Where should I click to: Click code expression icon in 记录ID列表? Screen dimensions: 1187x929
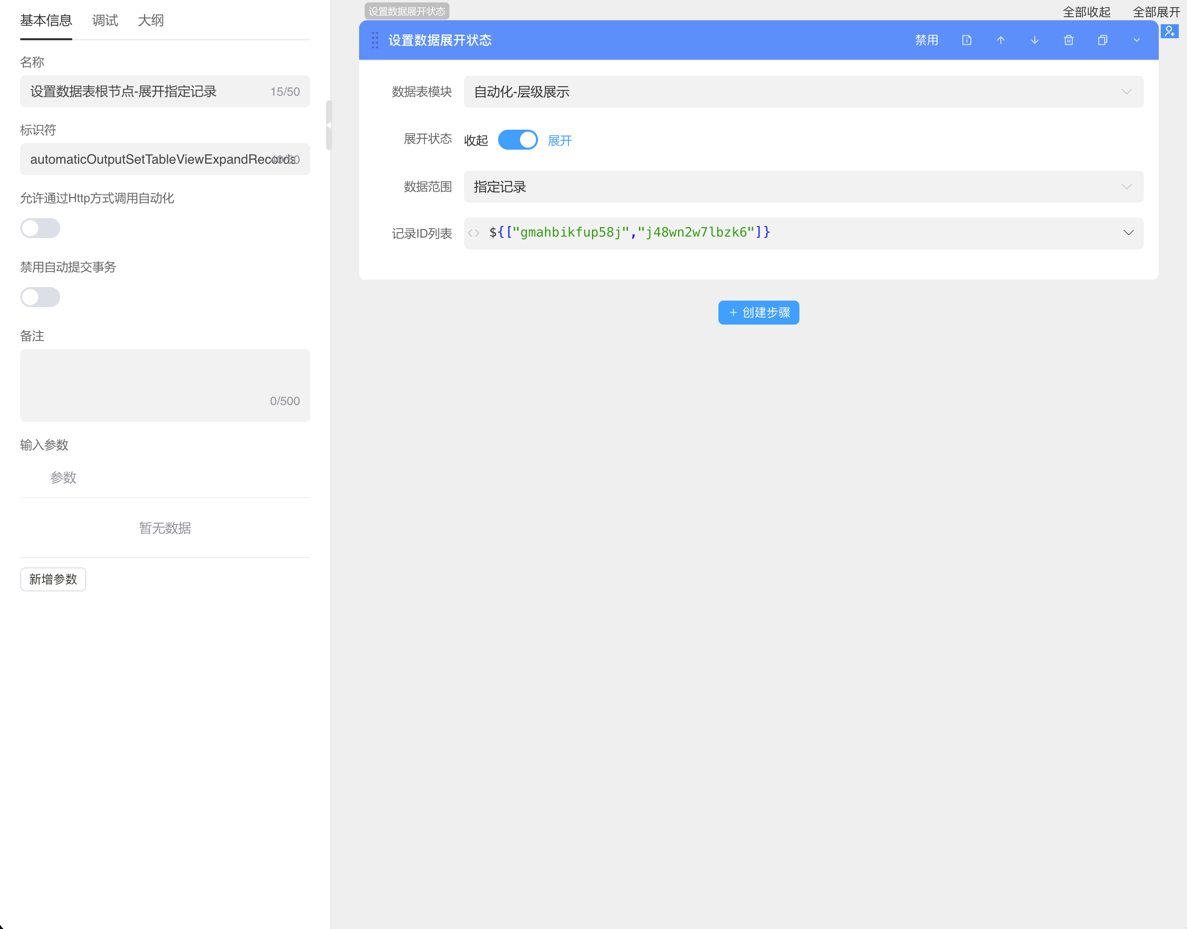click(x=474, y=233)
